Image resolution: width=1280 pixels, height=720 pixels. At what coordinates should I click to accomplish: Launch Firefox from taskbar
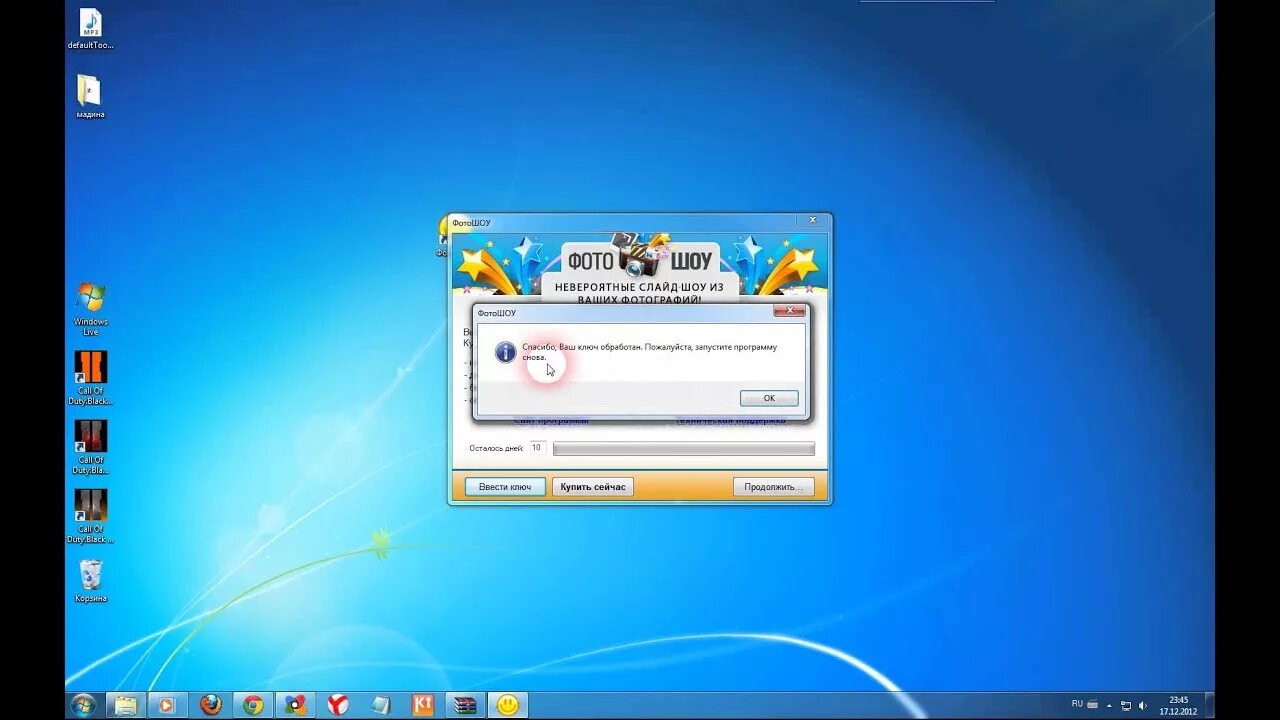pos(210,705)
